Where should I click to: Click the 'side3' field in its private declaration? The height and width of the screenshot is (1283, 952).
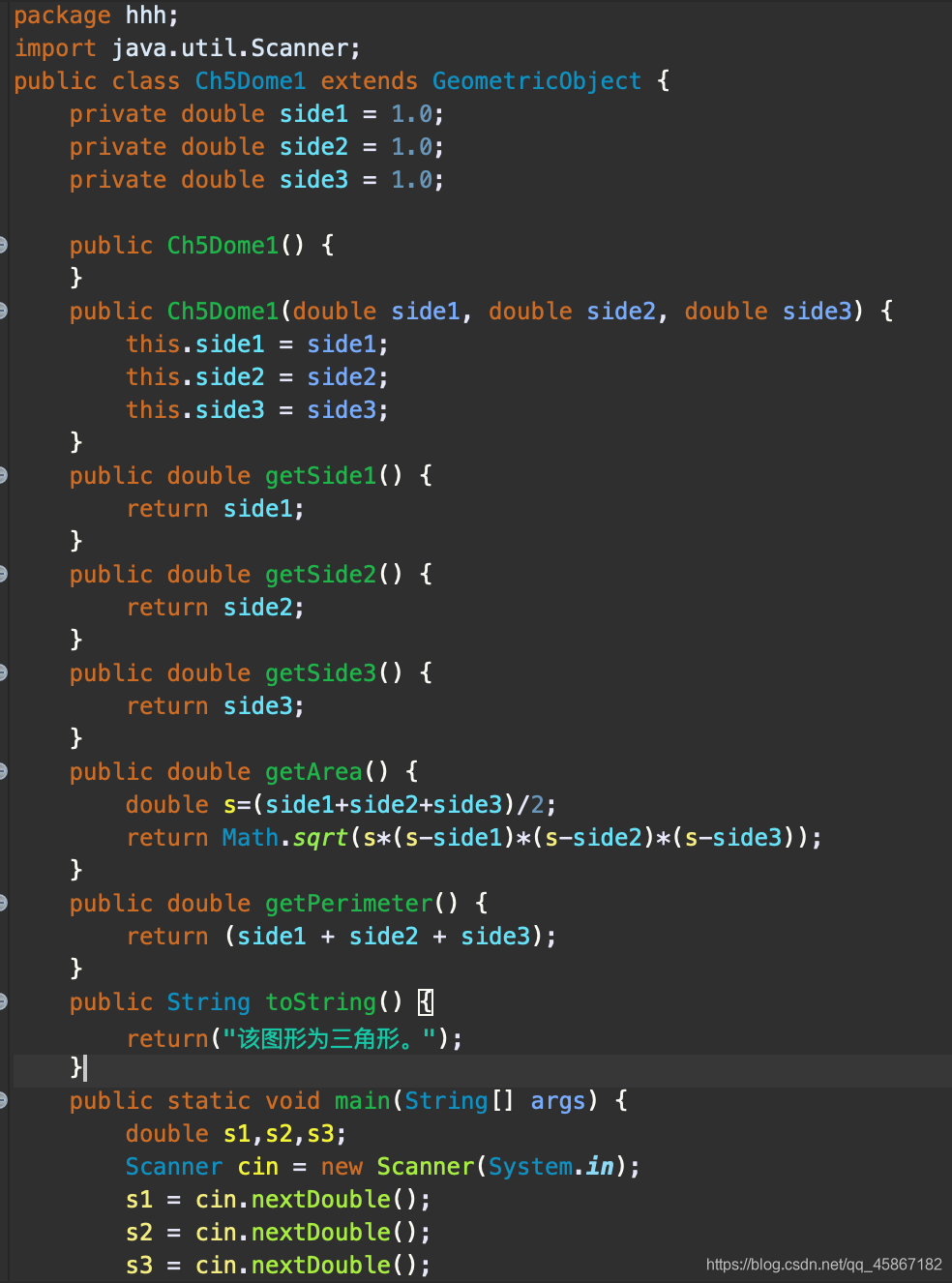(x=313, y=180)
